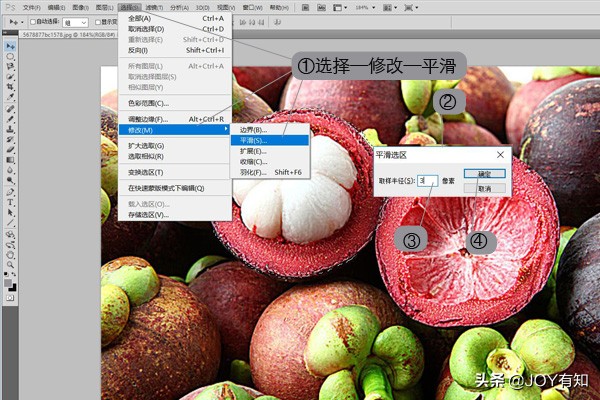Select the Clone Stamp tool
This screenshot has width=600, height=400.
coord(10,129)
